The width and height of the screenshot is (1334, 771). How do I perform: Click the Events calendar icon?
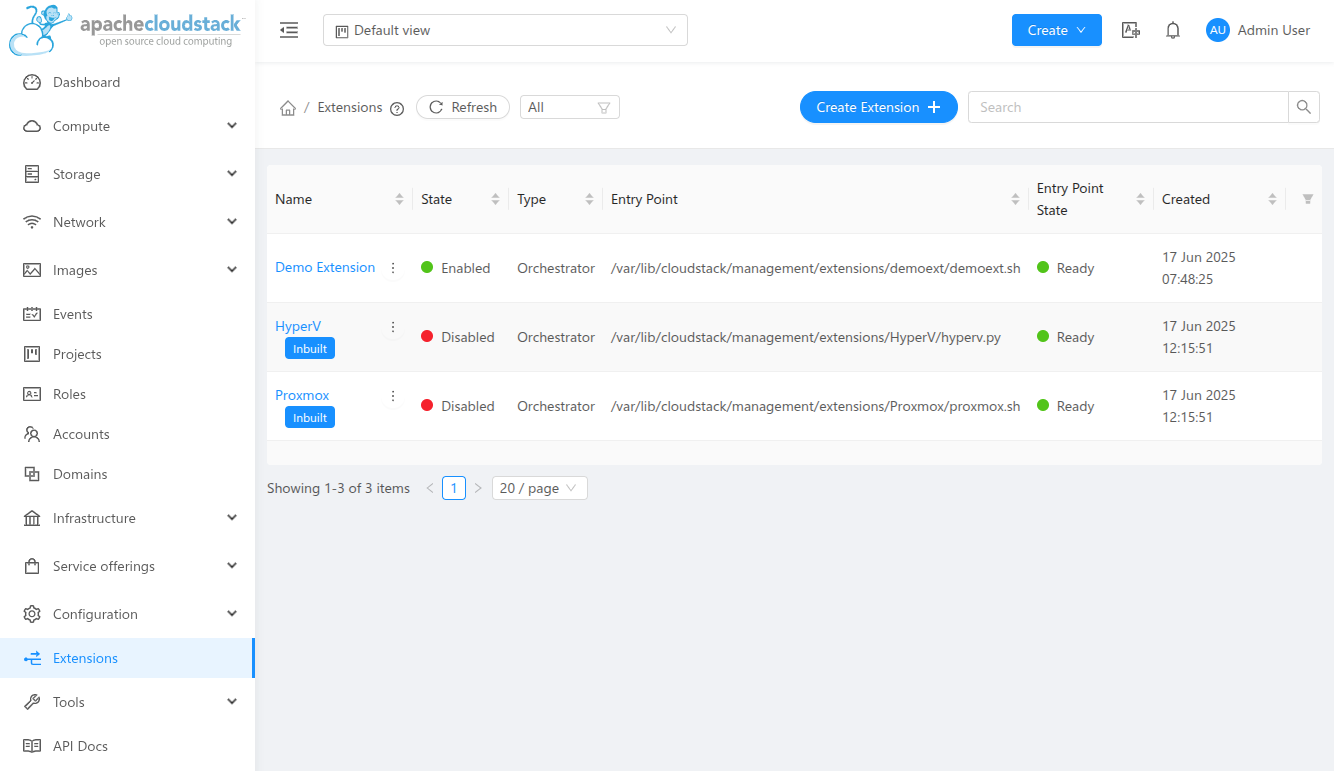coord(32,314)
